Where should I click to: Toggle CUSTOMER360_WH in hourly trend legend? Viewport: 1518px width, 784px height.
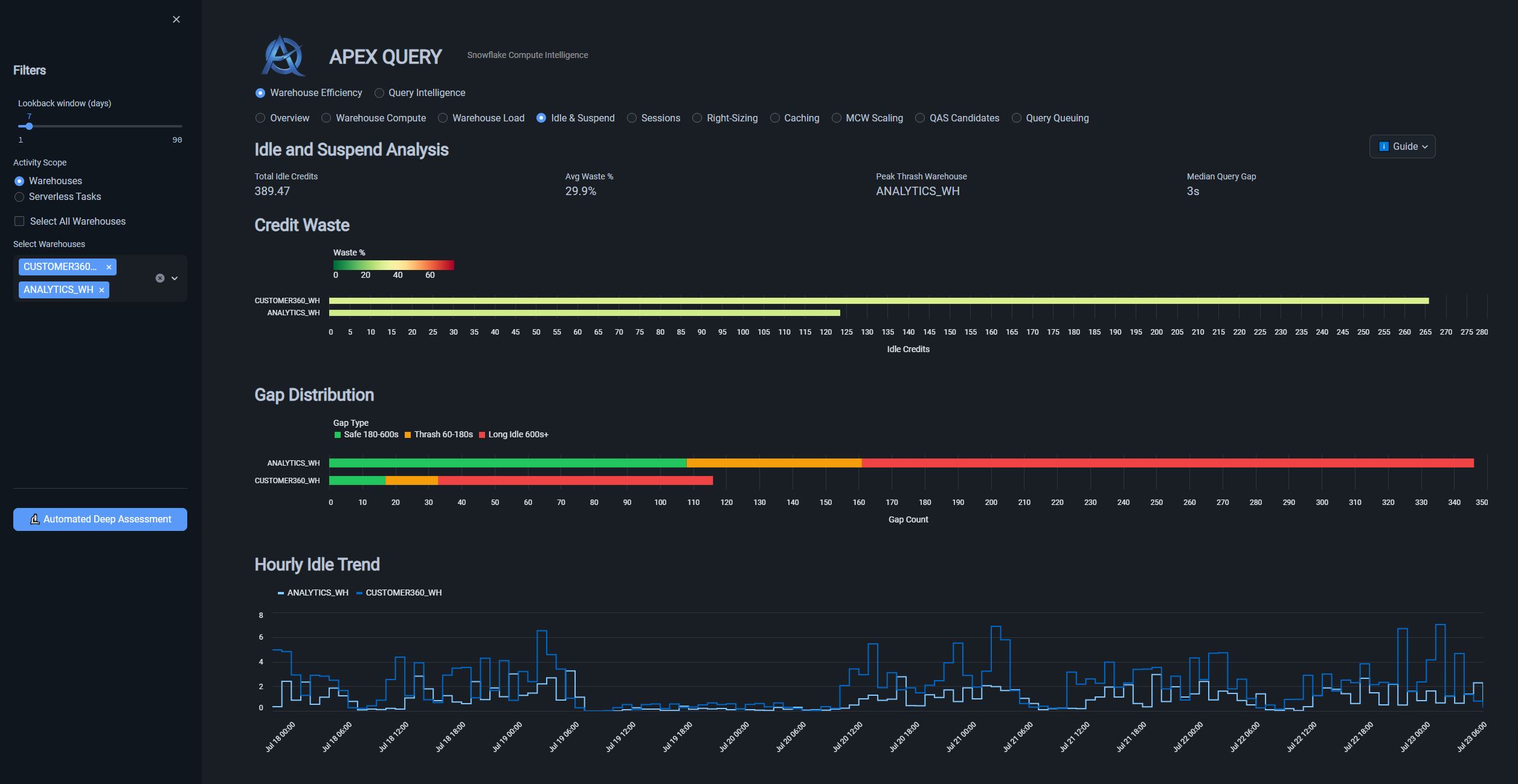[399, 593]
